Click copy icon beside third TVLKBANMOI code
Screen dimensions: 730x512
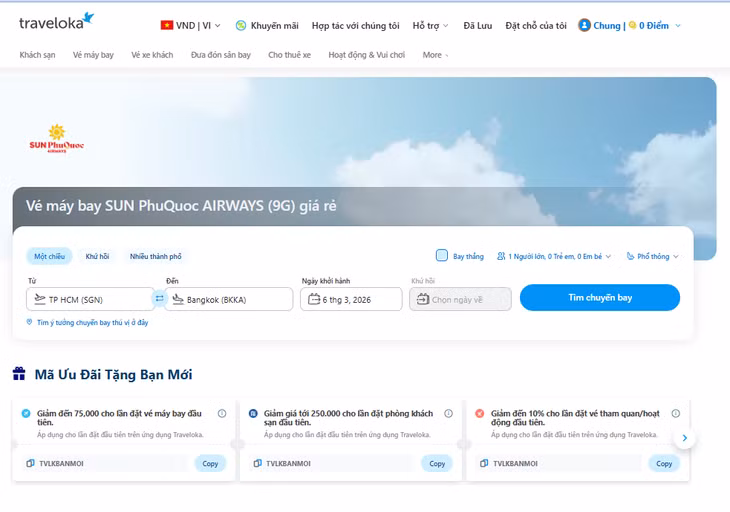484,463
